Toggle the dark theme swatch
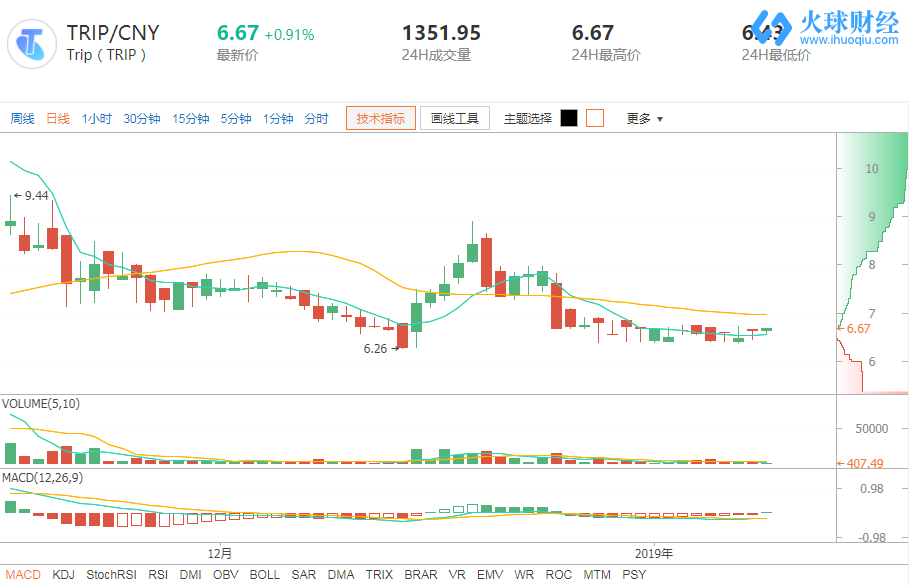909x585 pixels. [570, 117]
